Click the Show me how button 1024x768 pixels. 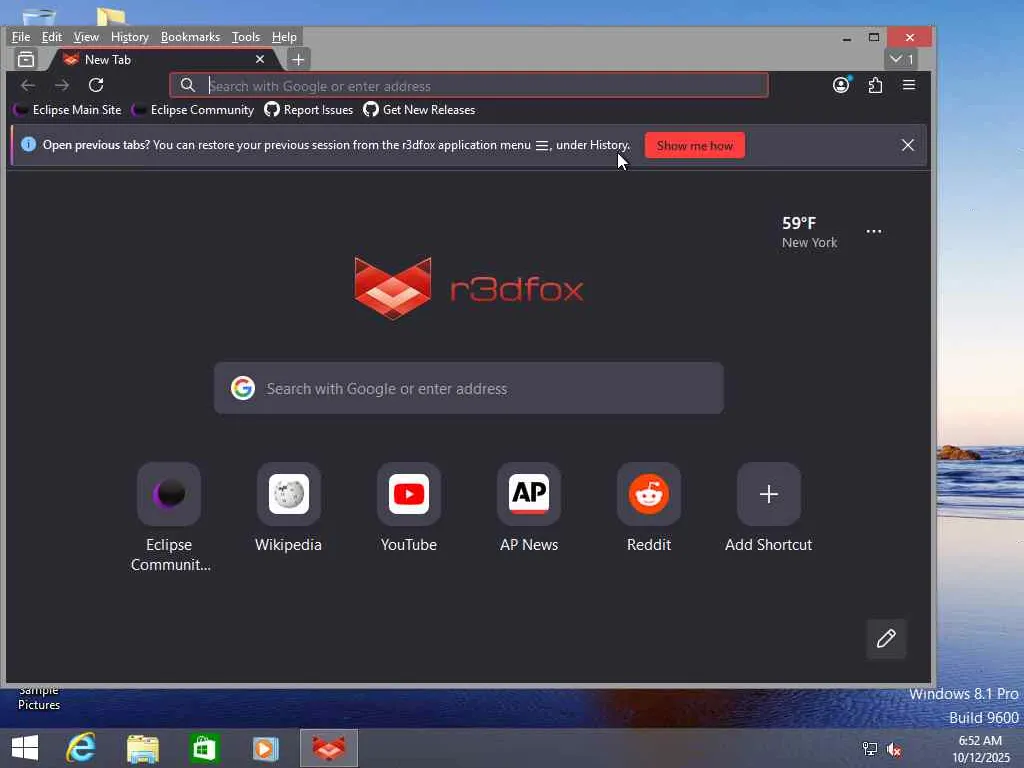[x=695, y=146]
